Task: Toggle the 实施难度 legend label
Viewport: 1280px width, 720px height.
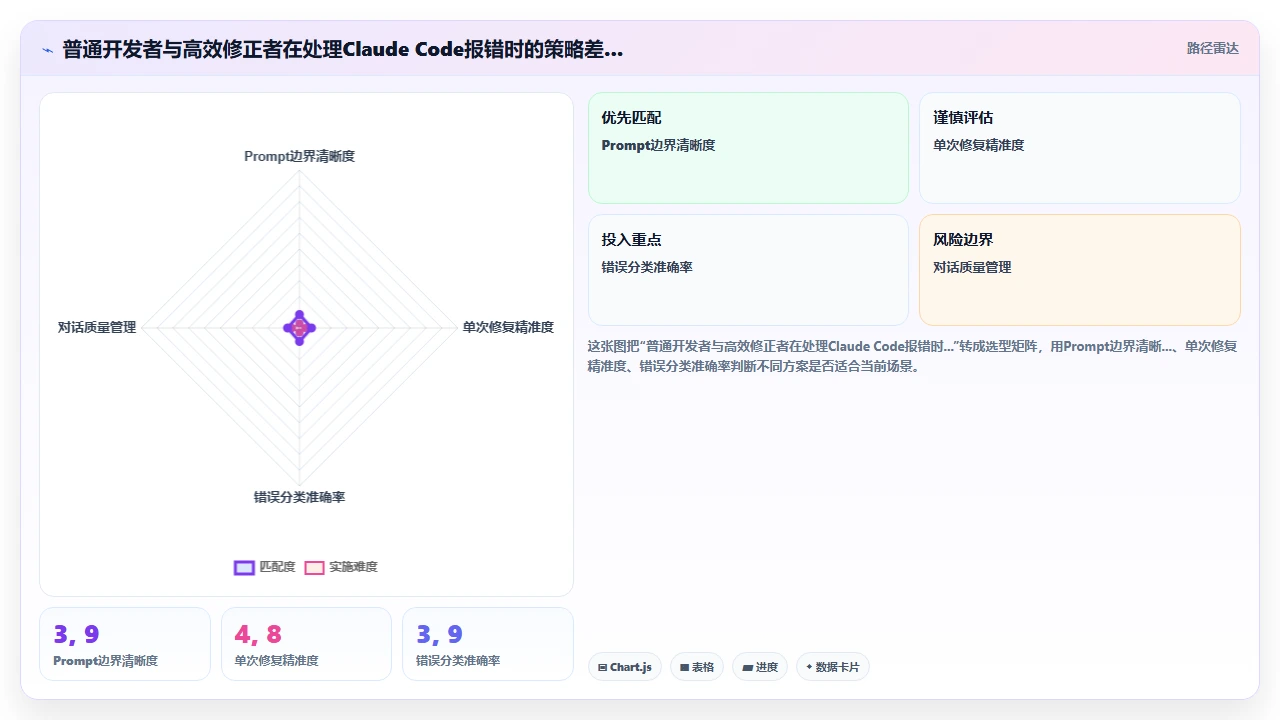Action: (353, 567)
